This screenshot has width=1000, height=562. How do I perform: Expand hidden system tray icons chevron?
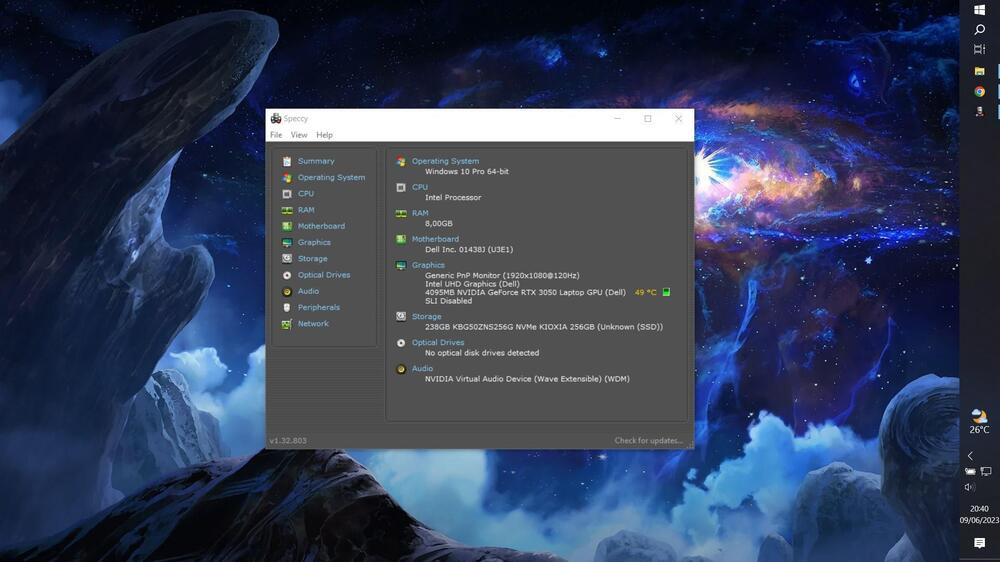[969, 456]
